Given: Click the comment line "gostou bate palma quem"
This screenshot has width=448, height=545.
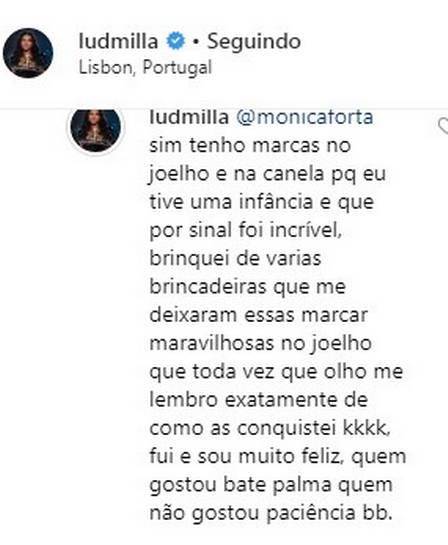Looking at the screenshot, I should [271, 485].
